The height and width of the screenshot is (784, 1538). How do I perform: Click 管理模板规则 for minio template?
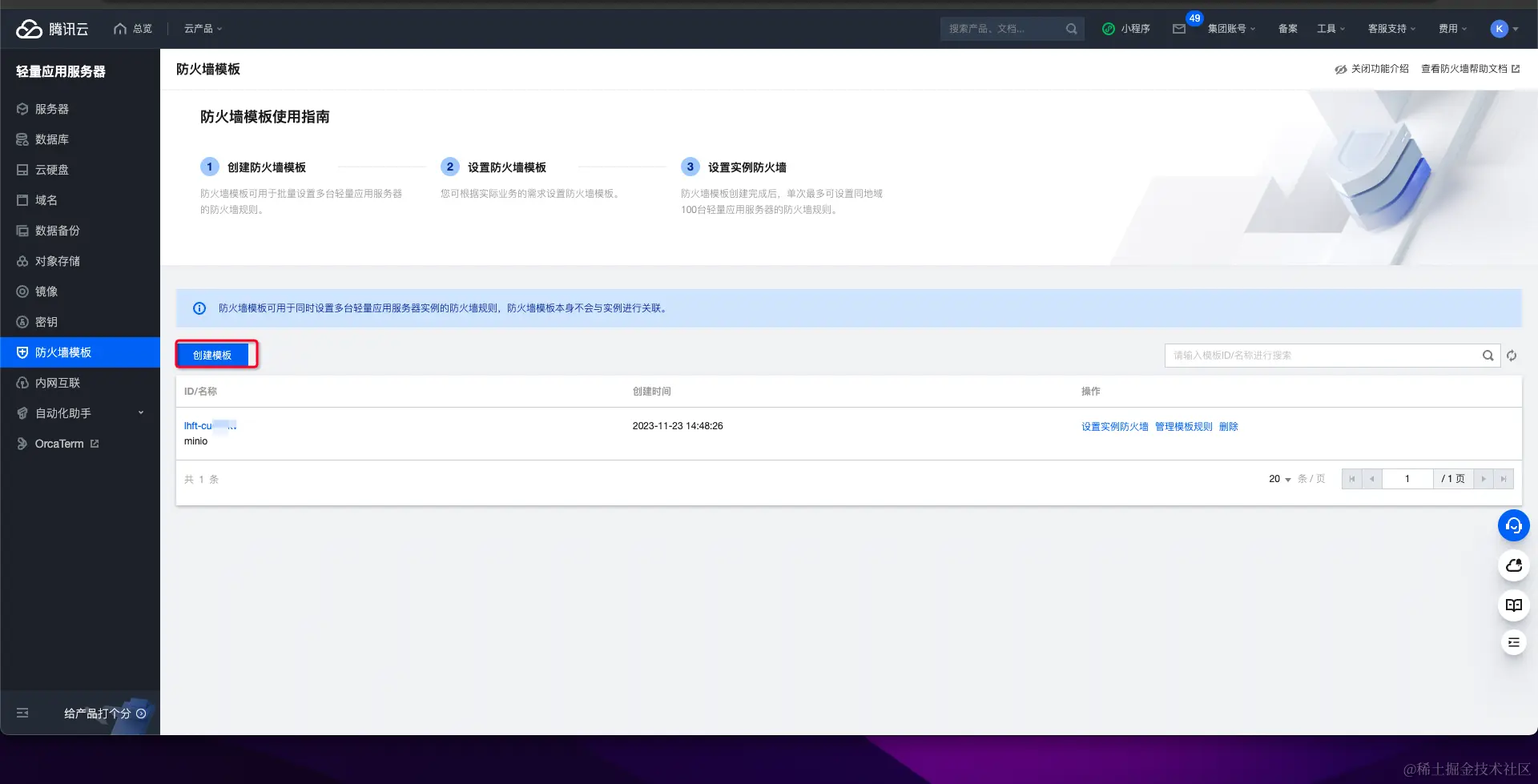click(x=1183, y=427)
